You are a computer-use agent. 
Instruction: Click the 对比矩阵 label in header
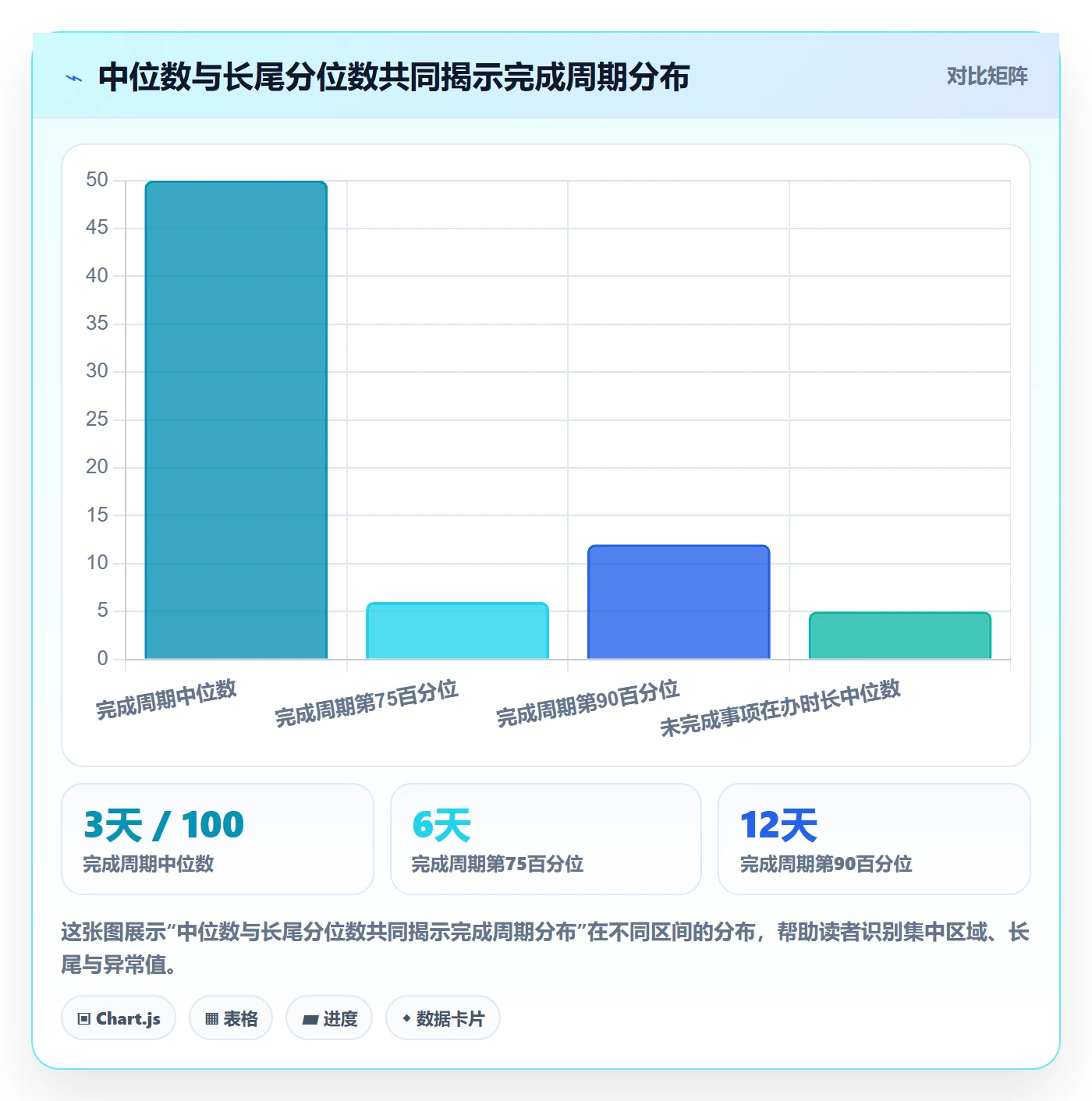click(987, 76)
